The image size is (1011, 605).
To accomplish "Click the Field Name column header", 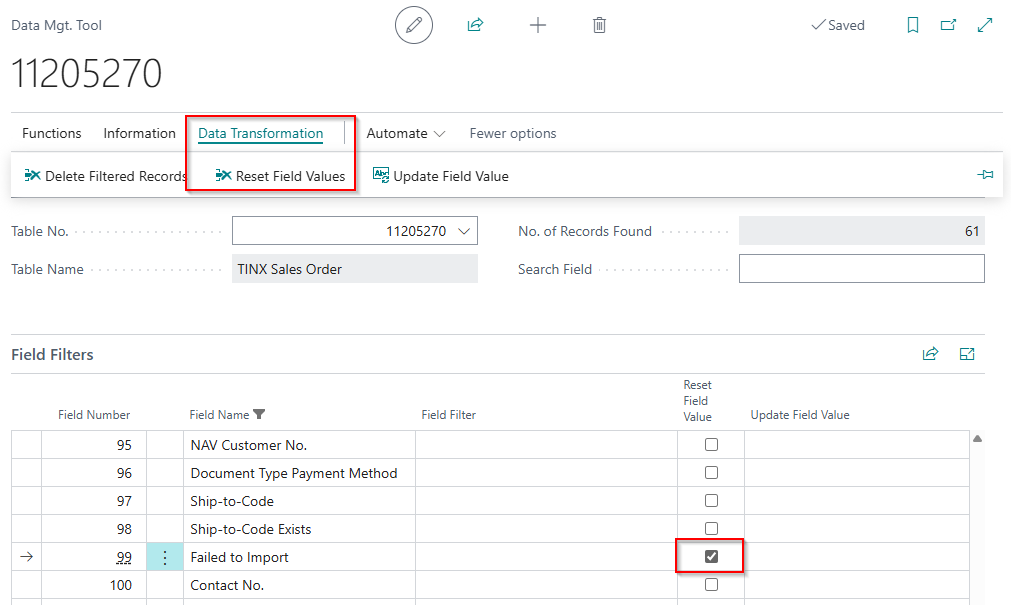I will pos(219,415).
